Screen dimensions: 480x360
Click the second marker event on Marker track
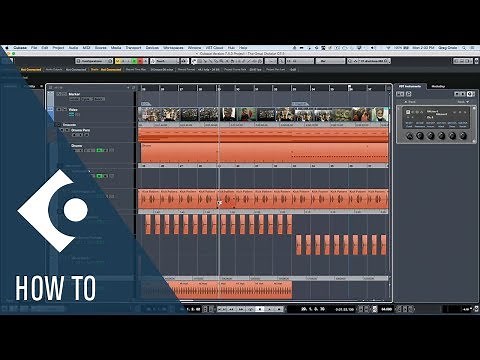tap(300, 104)
